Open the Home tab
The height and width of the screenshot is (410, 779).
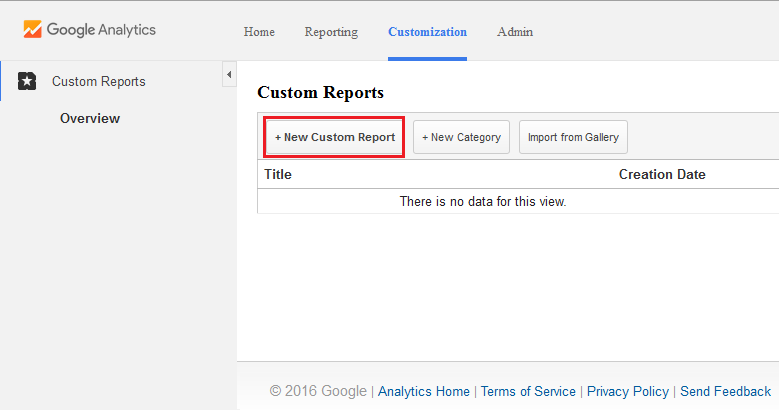[x=259, y=32]
